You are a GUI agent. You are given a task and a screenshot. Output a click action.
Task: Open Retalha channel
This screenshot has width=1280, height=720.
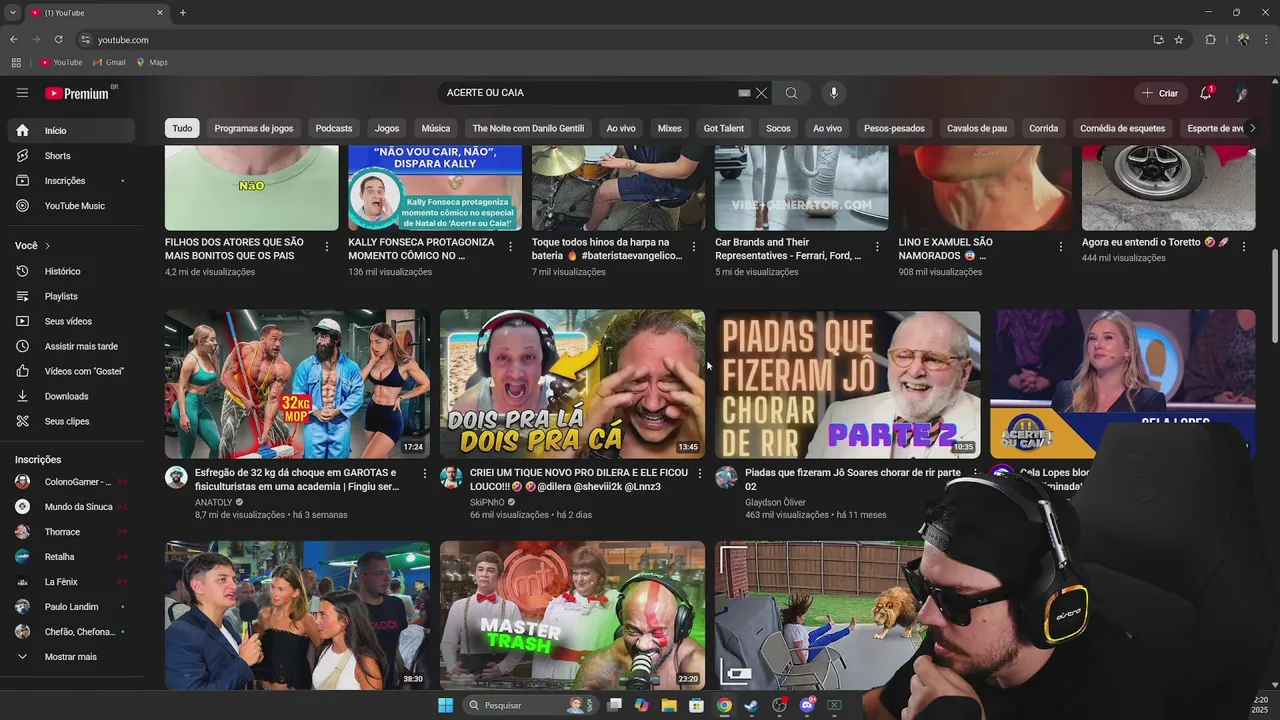pyautogui.click(x=69, y=557)
